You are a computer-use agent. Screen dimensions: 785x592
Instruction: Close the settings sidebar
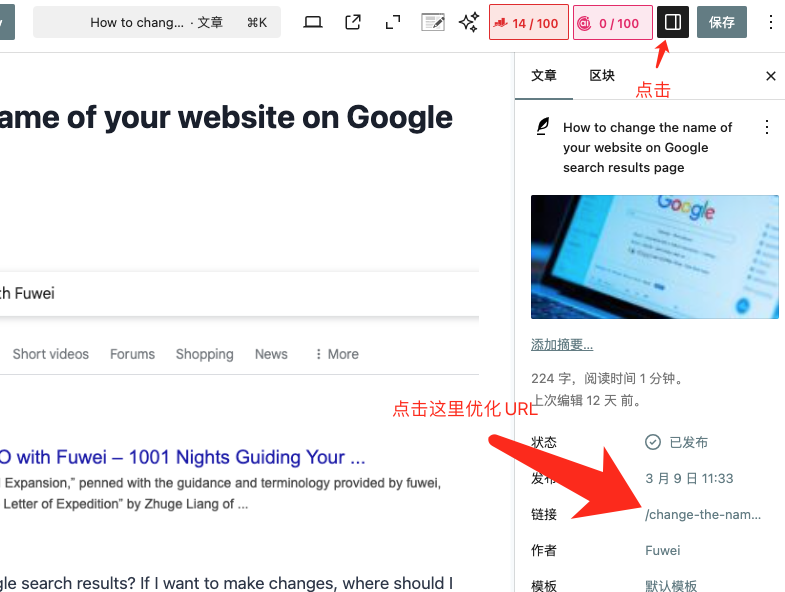tap(770, 76)
